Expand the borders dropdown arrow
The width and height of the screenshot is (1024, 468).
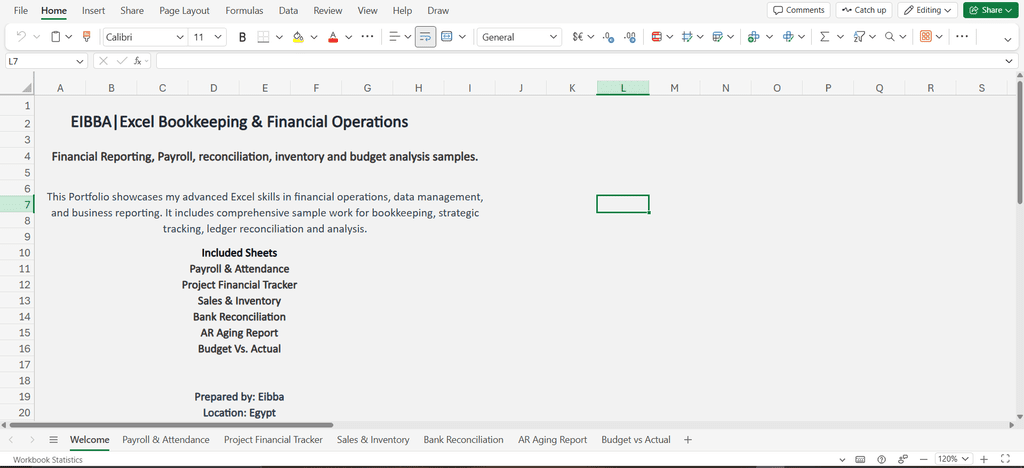tap(280, 37)
